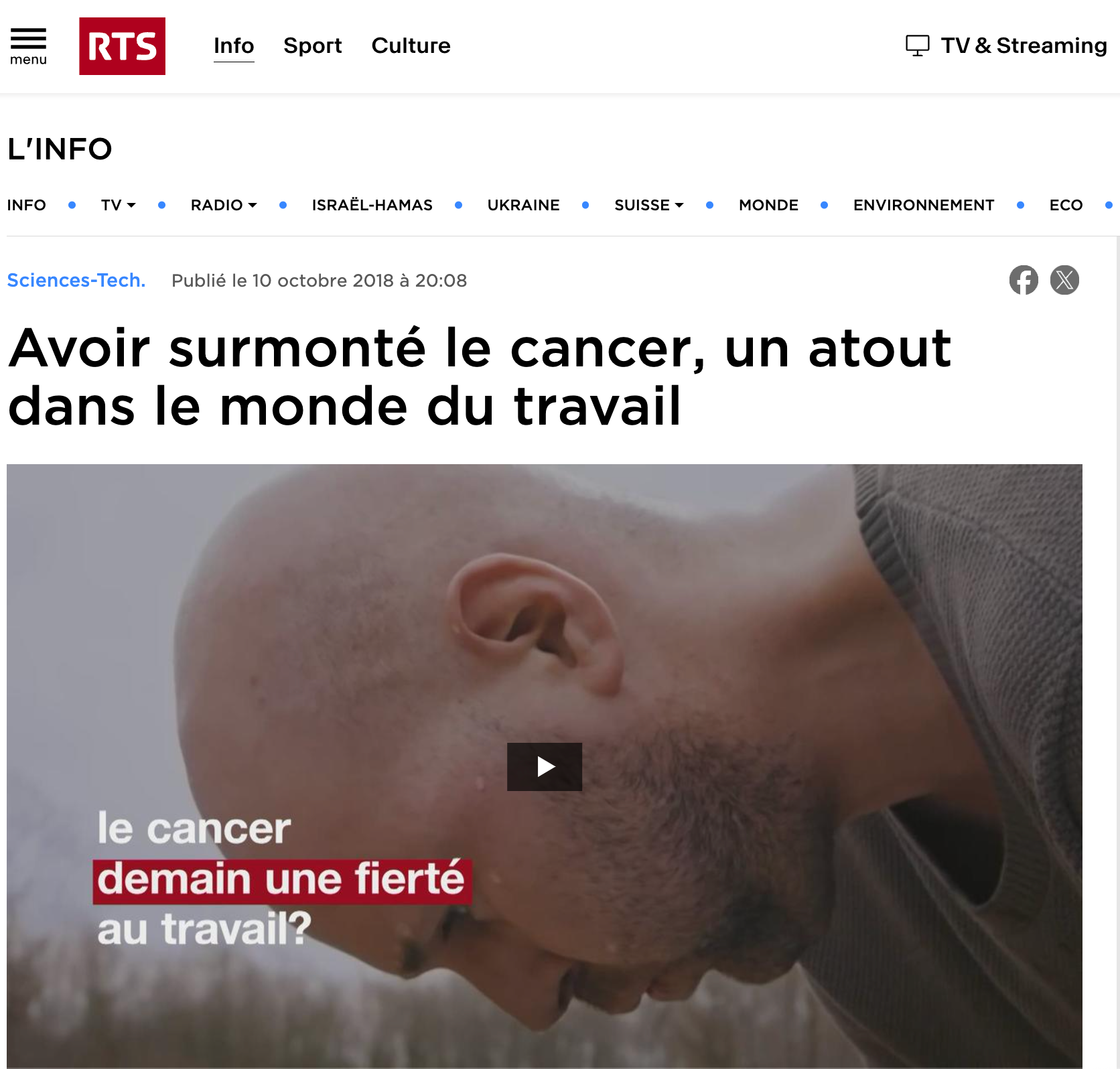Open the hamburger menu icon
Screen dimensions: 1120x1069
[x=28, y=46]
